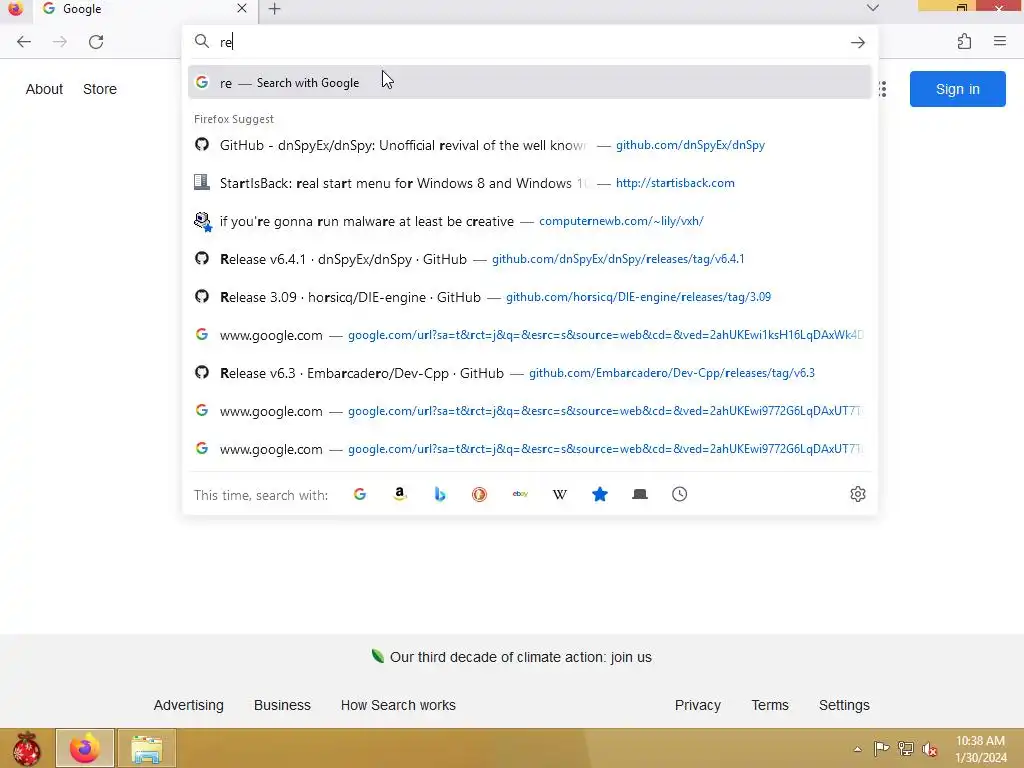Search in Tabs icon
The height and width of the screenshot is (768, 1024).
pyautogui.click(x=640, y=494)
